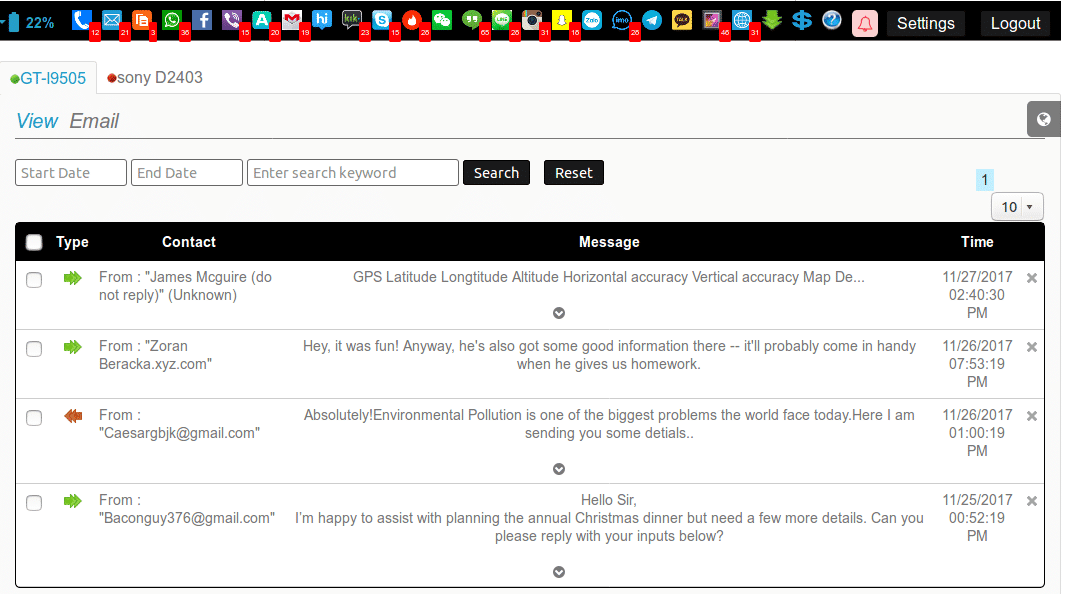The width and height of the screenshot is (1073, 594).
Task: Open the Zalo icon
Action: tap(592, 20)
